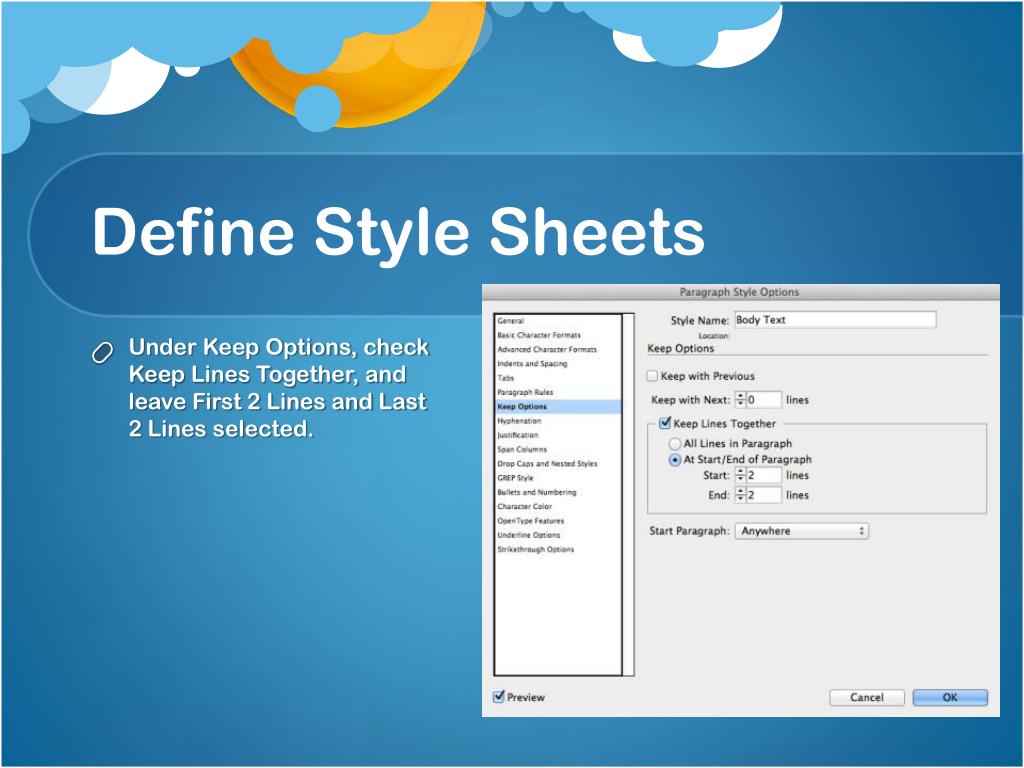
Task: Open OpenType Features category
Action: coord(530,521)
